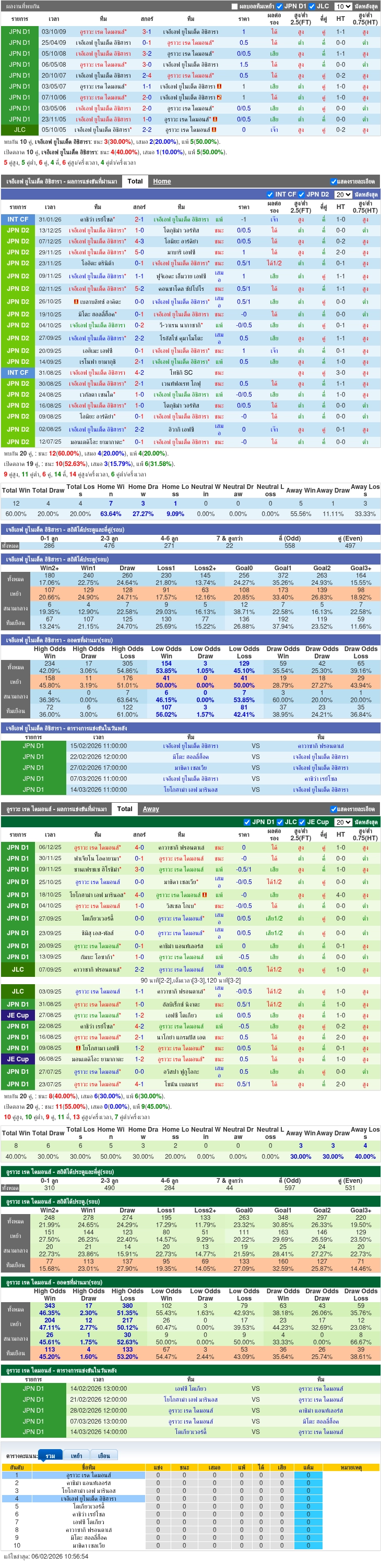Uncheck JE Cup filter in Urawa section
Image resolution: width=381 pixels, height=1568 pixels.
302,822
